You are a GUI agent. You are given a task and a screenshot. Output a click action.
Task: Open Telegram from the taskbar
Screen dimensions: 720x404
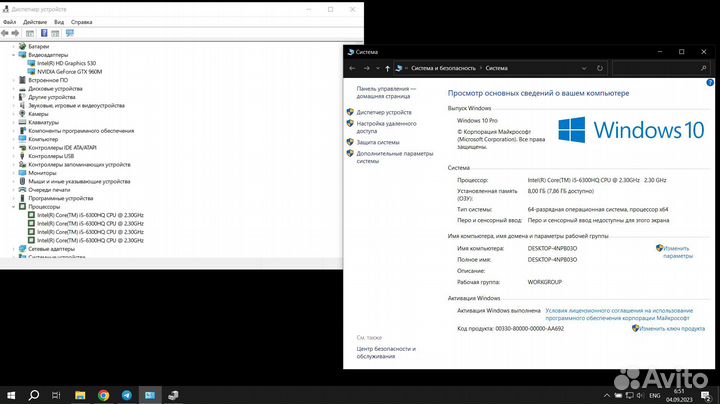(x=127, y=395)
